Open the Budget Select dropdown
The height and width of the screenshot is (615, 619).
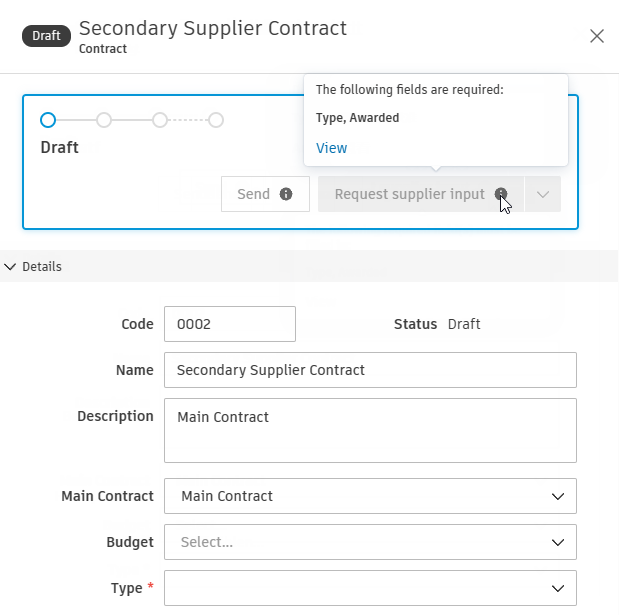pyautogui.click(x=370, y=542)
